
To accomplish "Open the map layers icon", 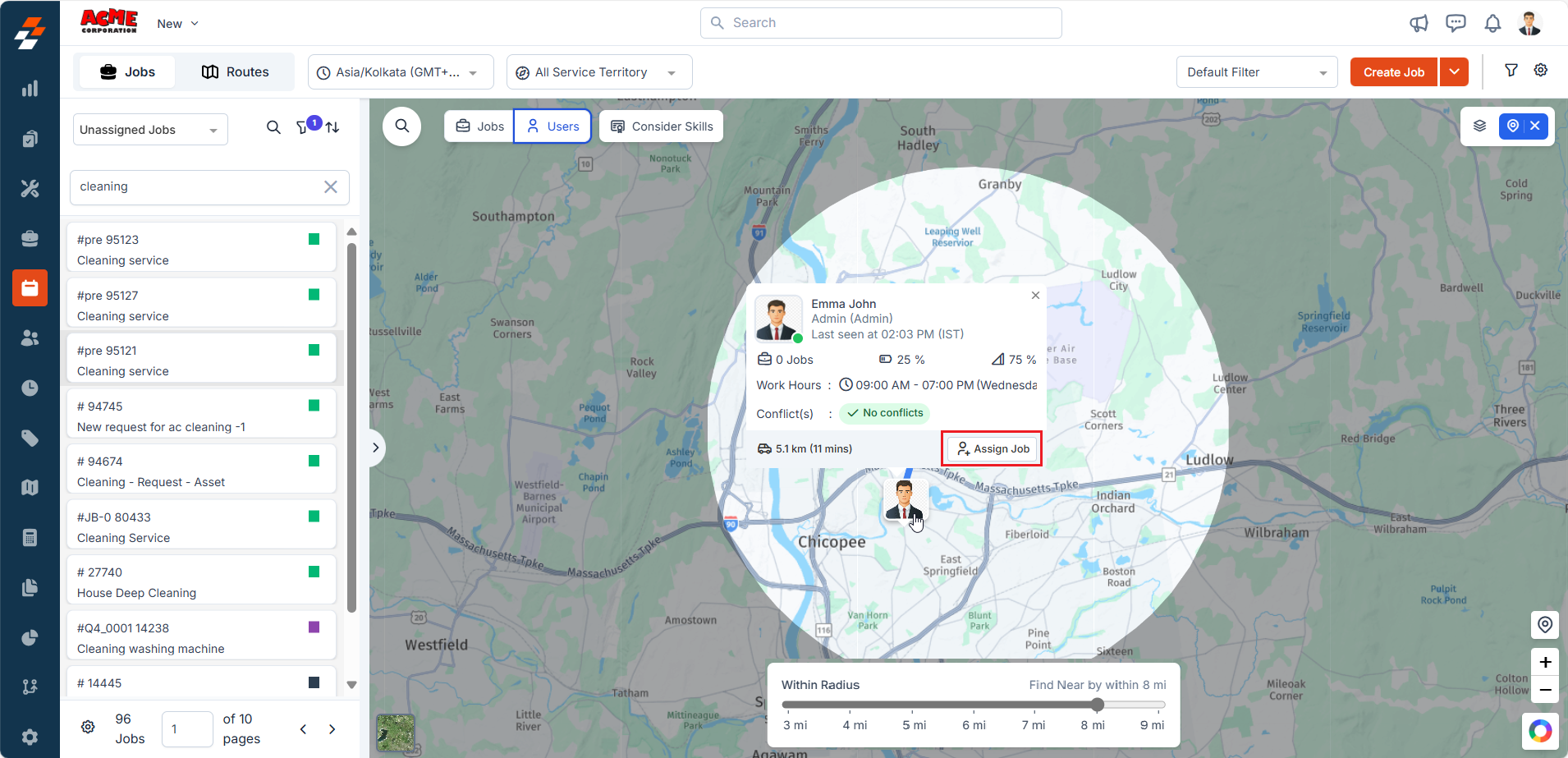I will tap(1479, 126).
